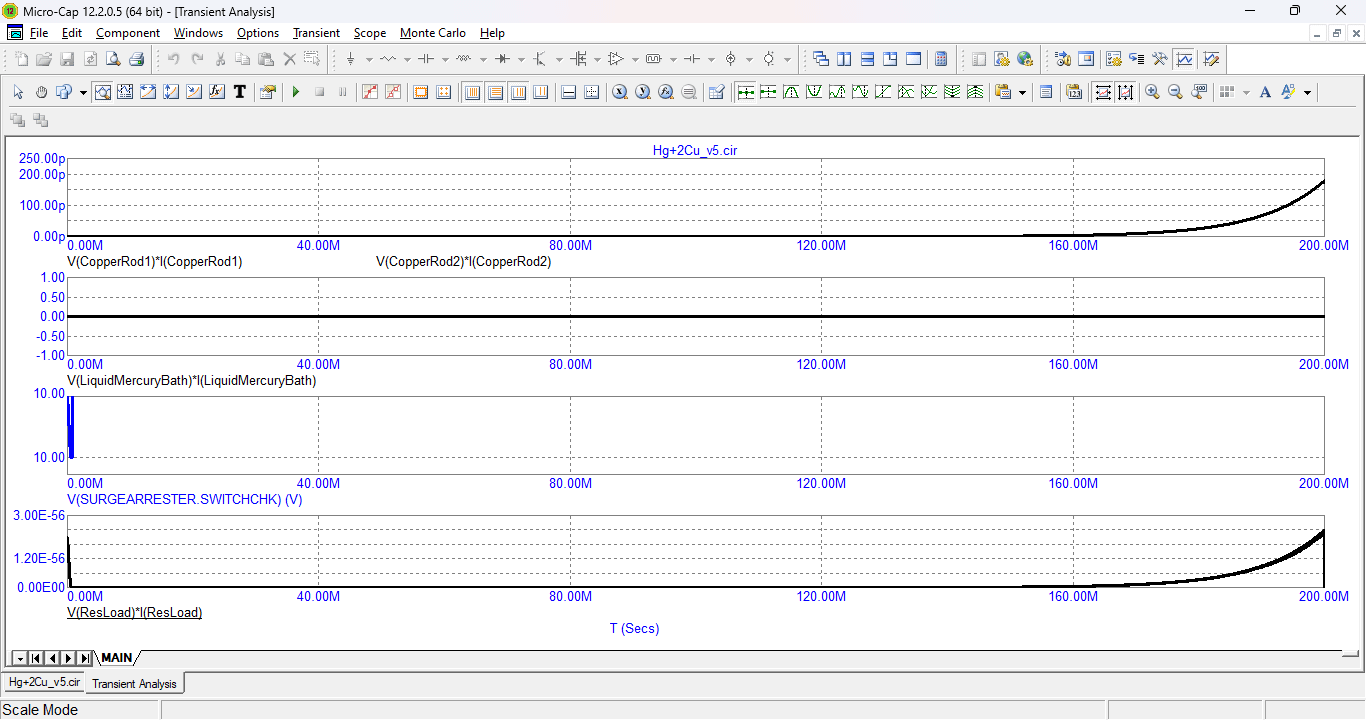This screenshot has height=720, width=1366.
Task: Click the green Run analysis button
Action: [x=296, y=92]
